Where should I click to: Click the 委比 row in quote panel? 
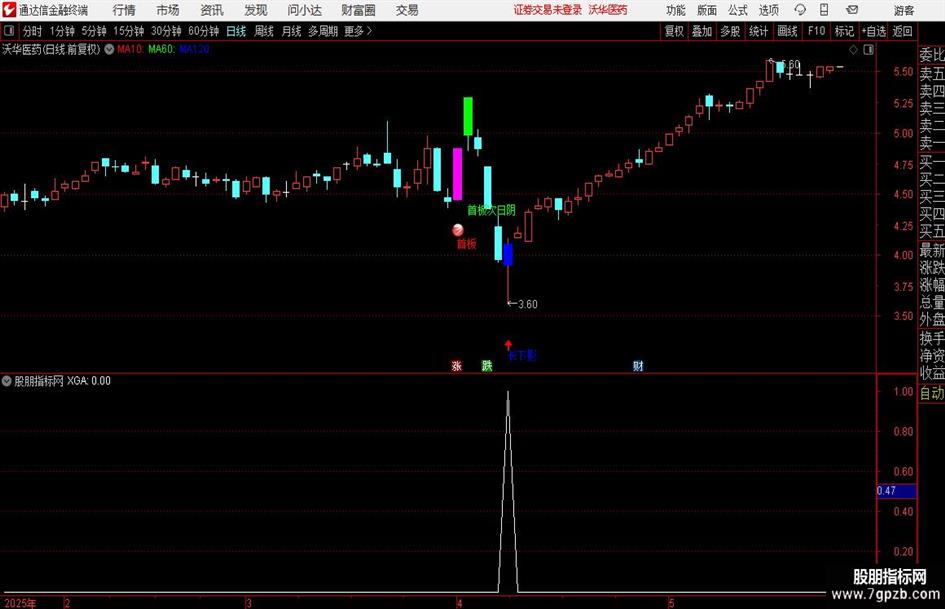pyautogui.click(x=932, y=55)
